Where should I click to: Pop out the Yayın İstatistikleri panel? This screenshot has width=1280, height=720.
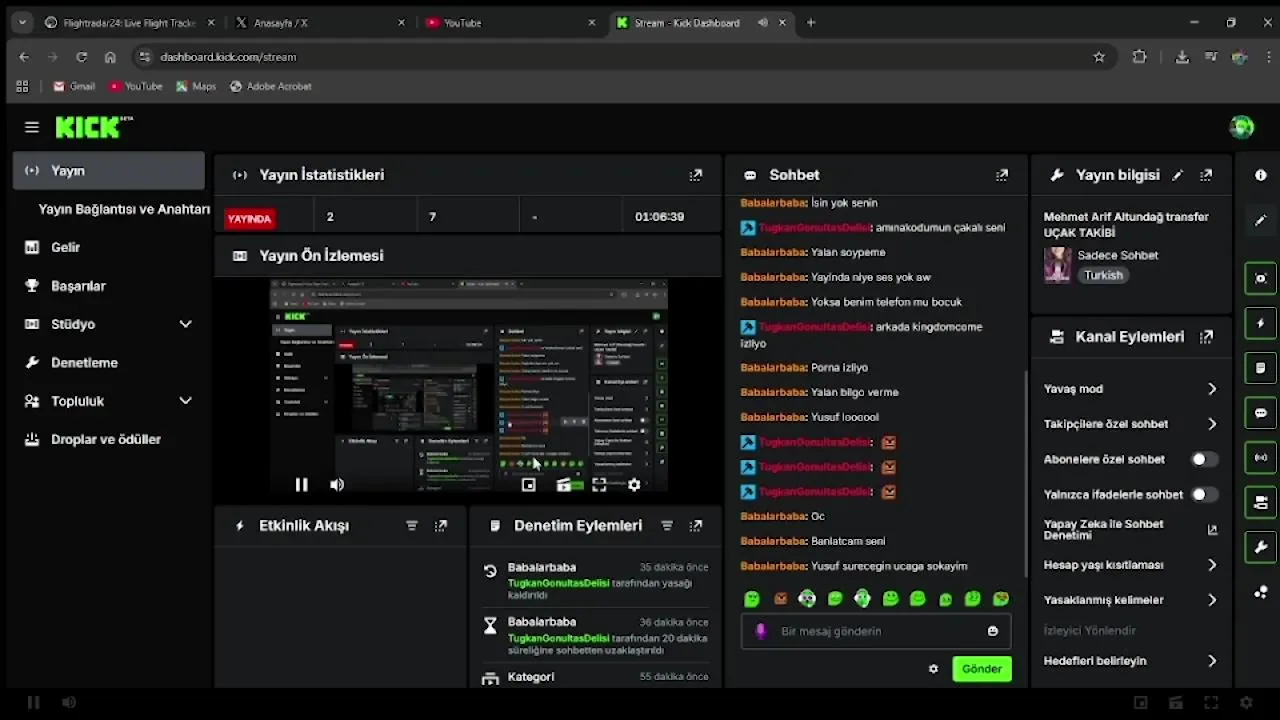click(x=696, y=175)
